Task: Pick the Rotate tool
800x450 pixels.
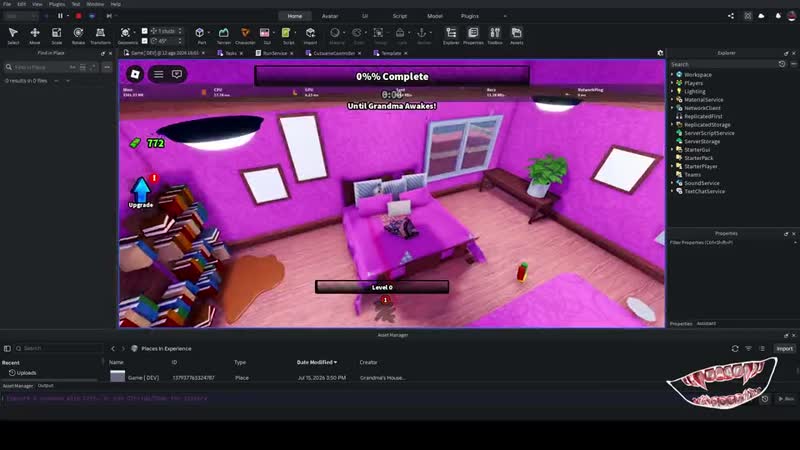Action: pyautogui.click(x=78, y=34)
